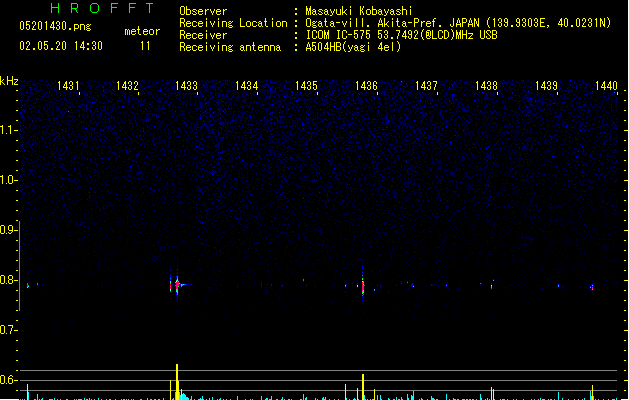
Task: Click the Receiving antenna label
Action: pos(230,47)
